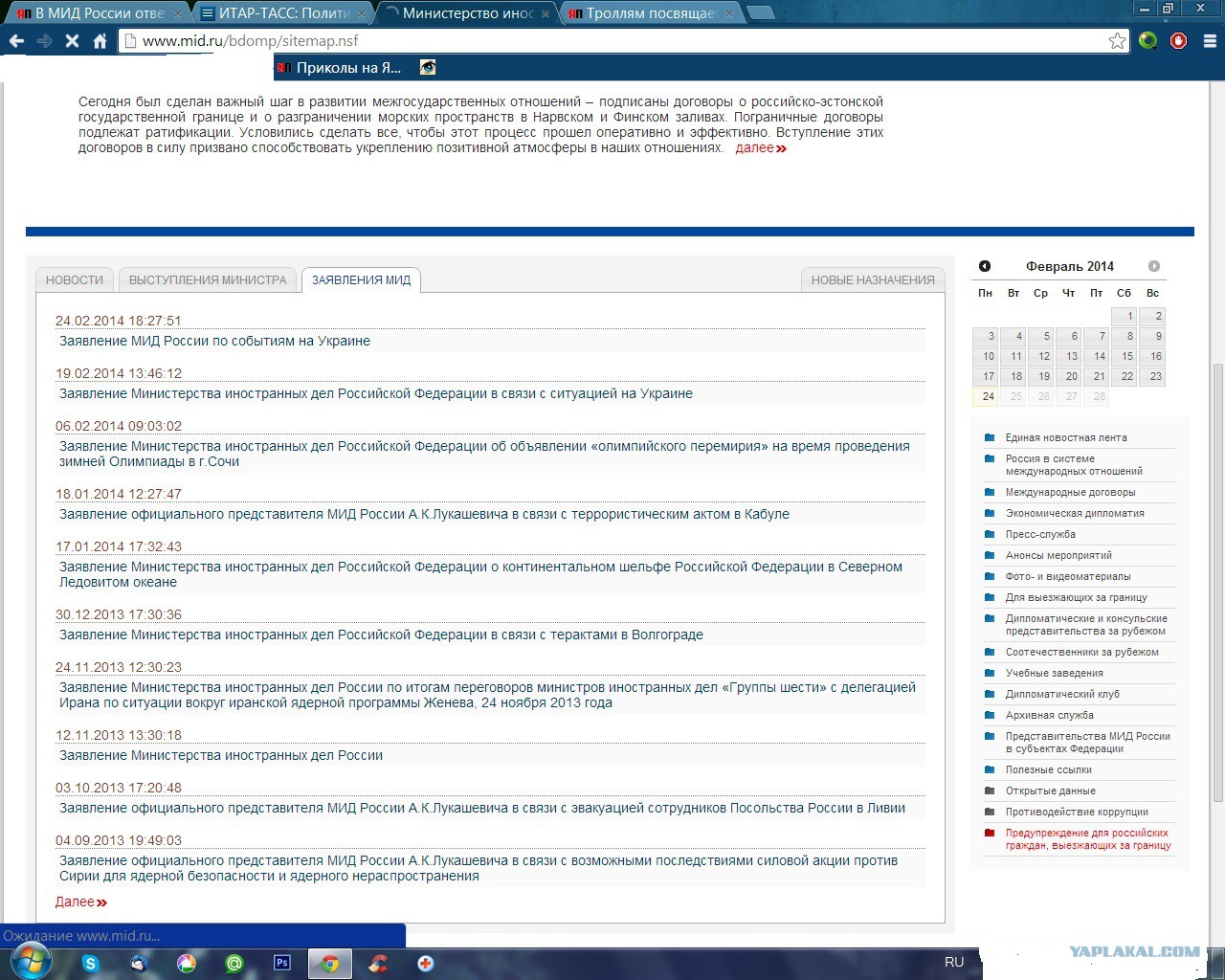
Task: Switch to ИТАР-ТАСС browser tab
Action: pyautogui.click(x=283, y=13)
